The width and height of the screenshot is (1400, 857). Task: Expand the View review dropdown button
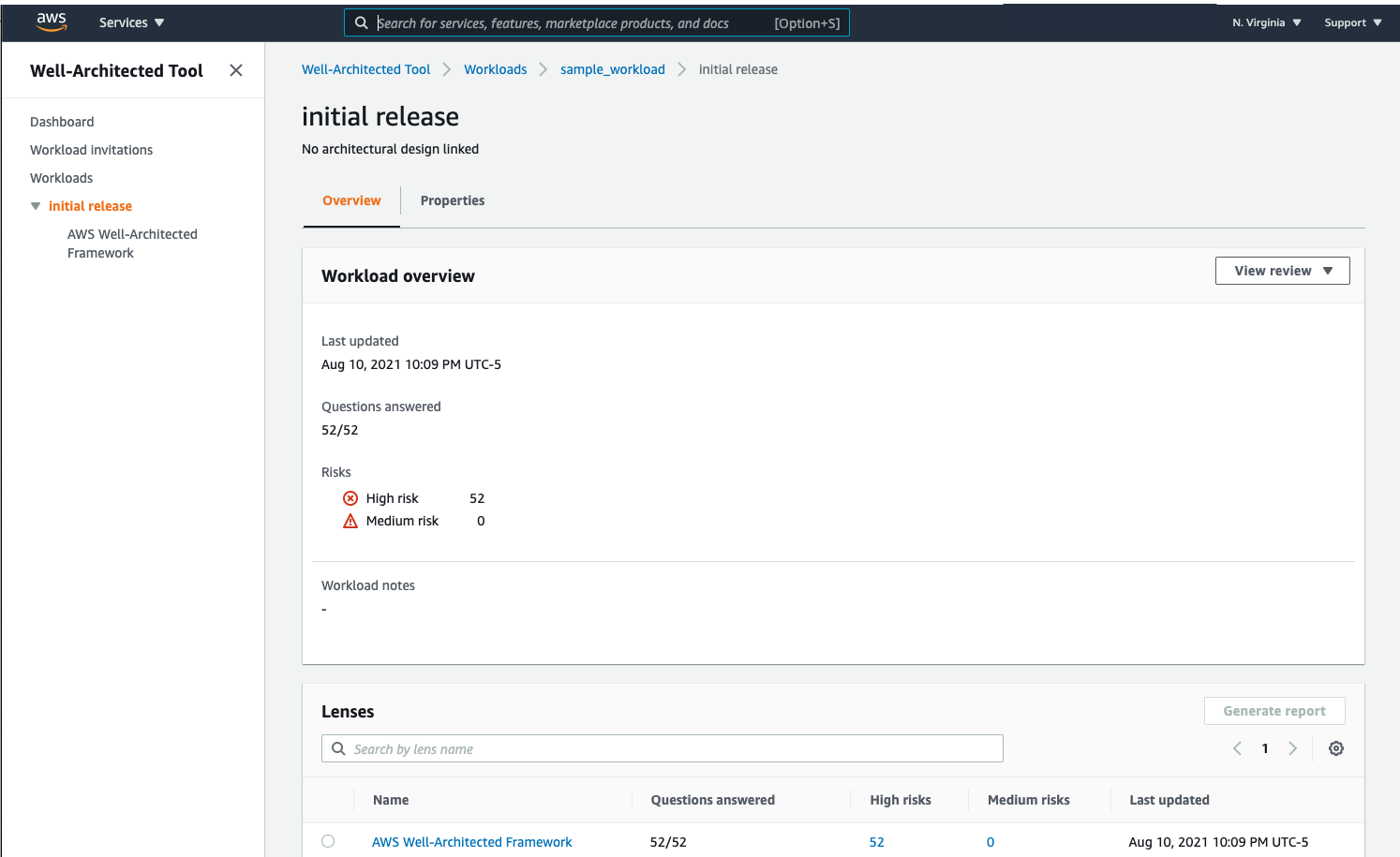(x=1282, y=271)
